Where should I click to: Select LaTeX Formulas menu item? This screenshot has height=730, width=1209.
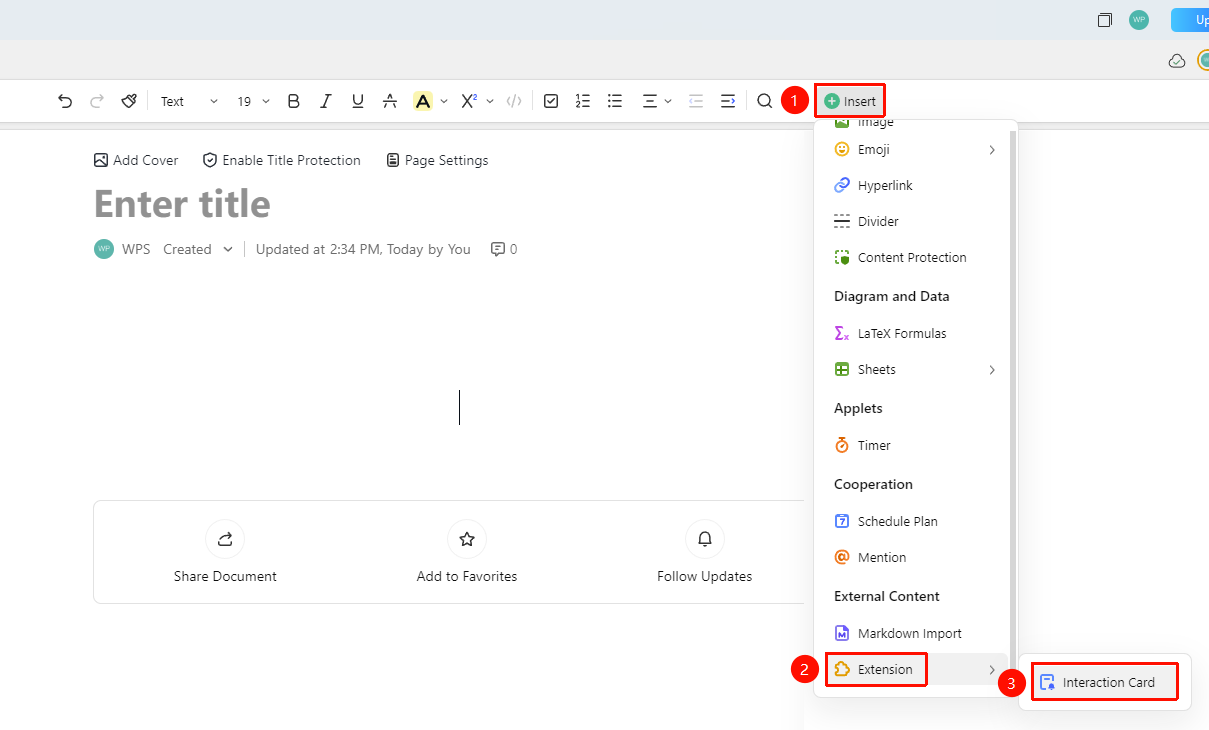click(x=914, y=334)
